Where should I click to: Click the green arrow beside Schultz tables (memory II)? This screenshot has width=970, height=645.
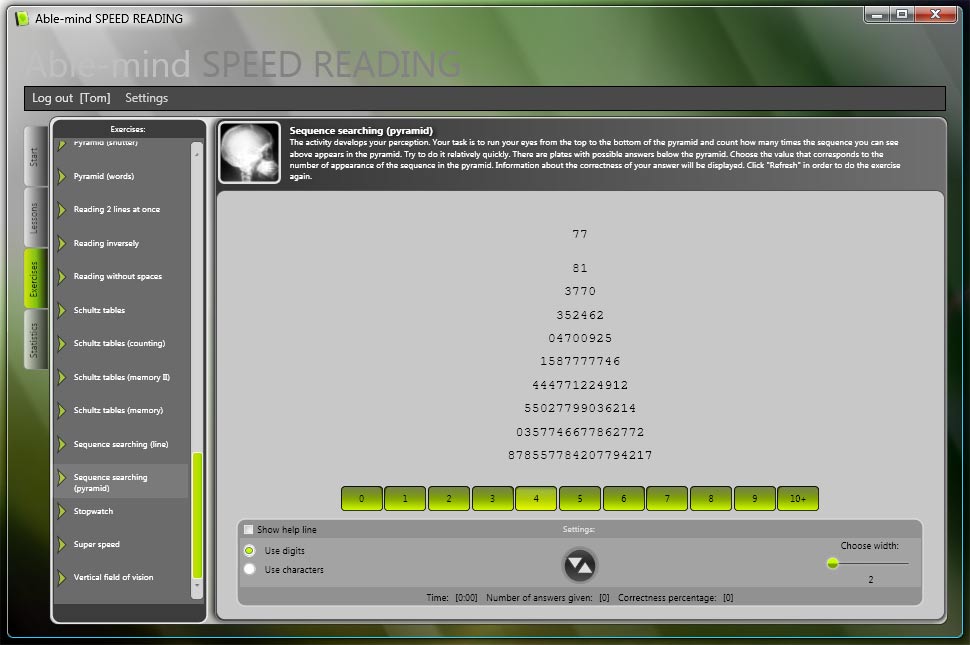pyautogui.click(x=61, y=377)
